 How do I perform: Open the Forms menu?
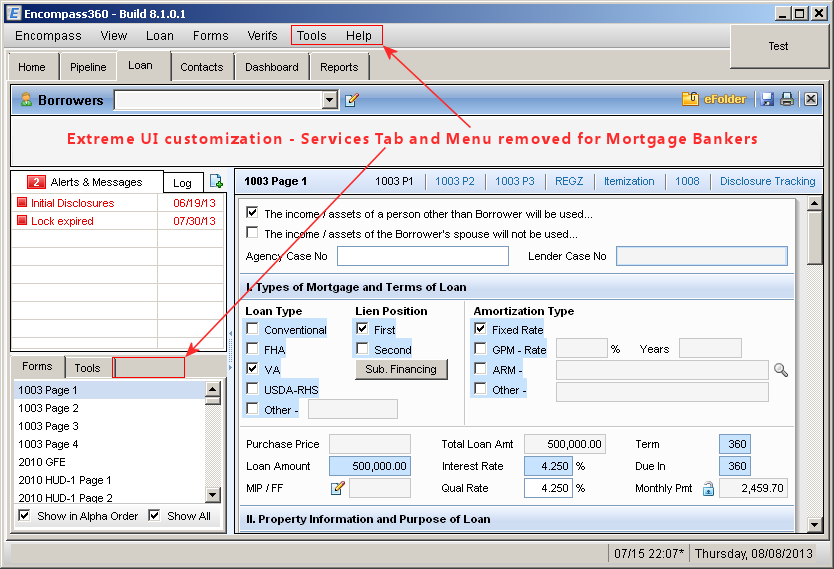pyautogui.click(x=211, y=36)
